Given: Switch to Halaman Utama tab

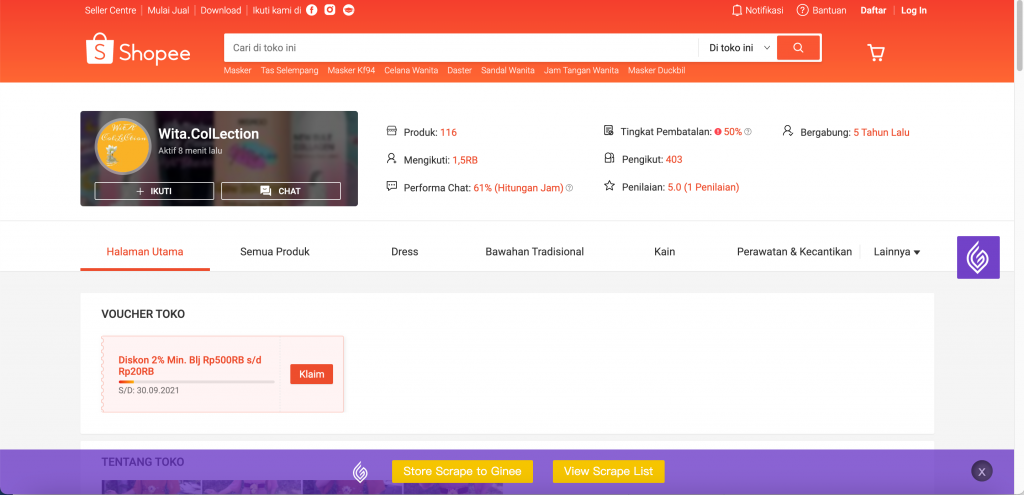Looking at the screenshot, I should point(145,251).
